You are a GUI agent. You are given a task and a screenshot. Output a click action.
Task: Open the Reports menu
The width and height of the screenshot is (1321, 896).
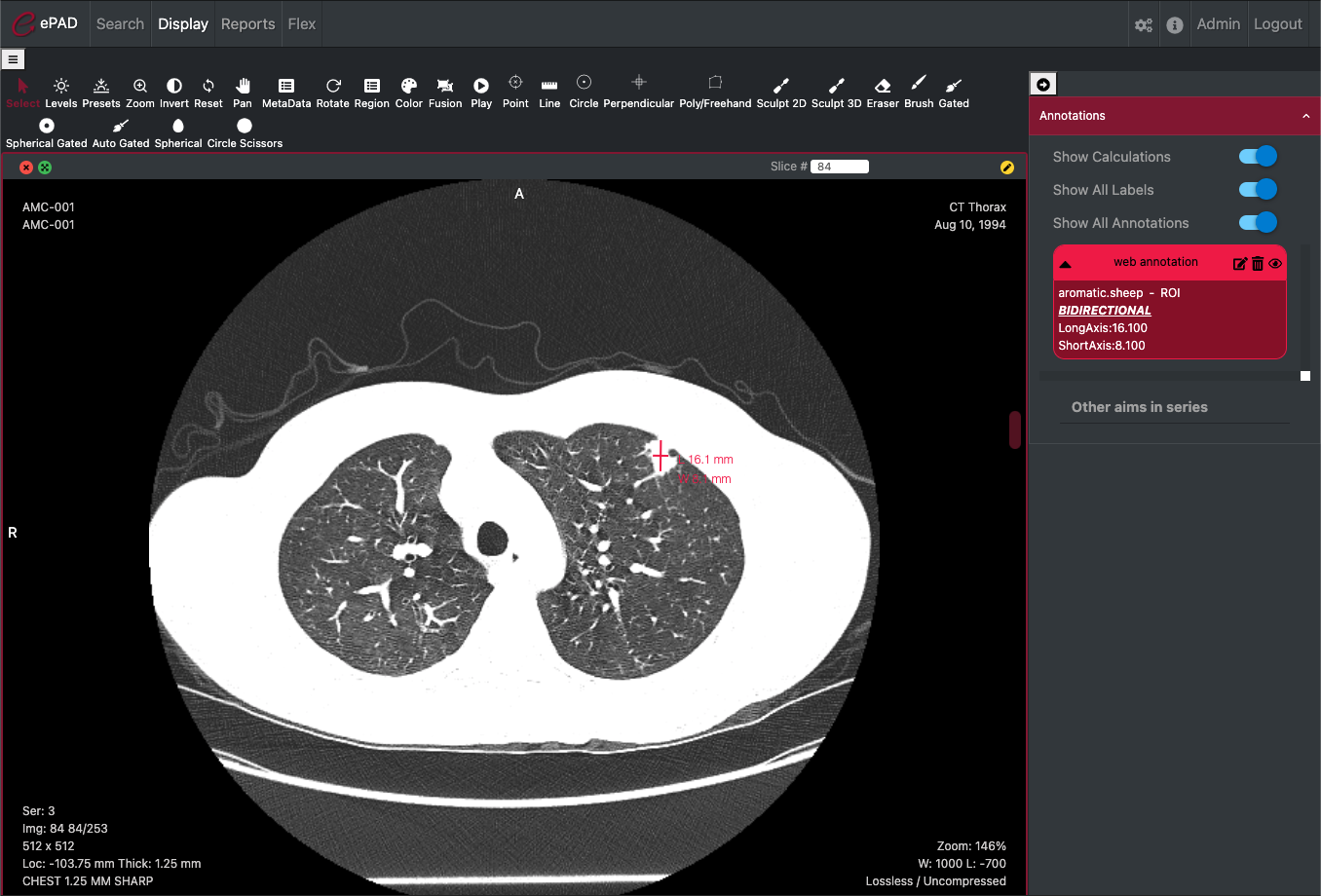click(247, 23)
